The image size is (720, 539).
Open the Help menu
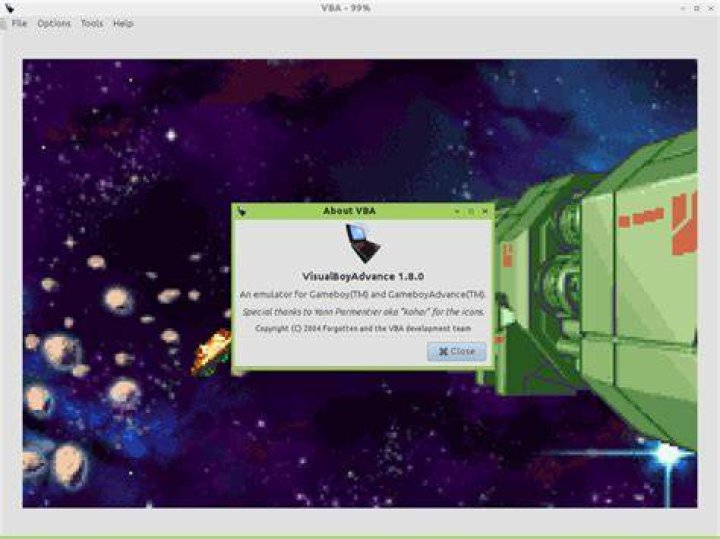pos(123,23)
